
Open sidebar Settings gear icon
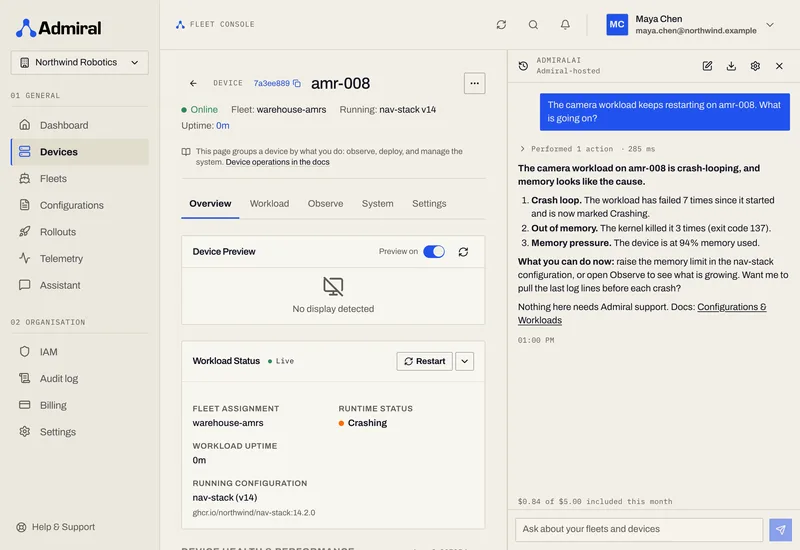(x=24, y=432)
